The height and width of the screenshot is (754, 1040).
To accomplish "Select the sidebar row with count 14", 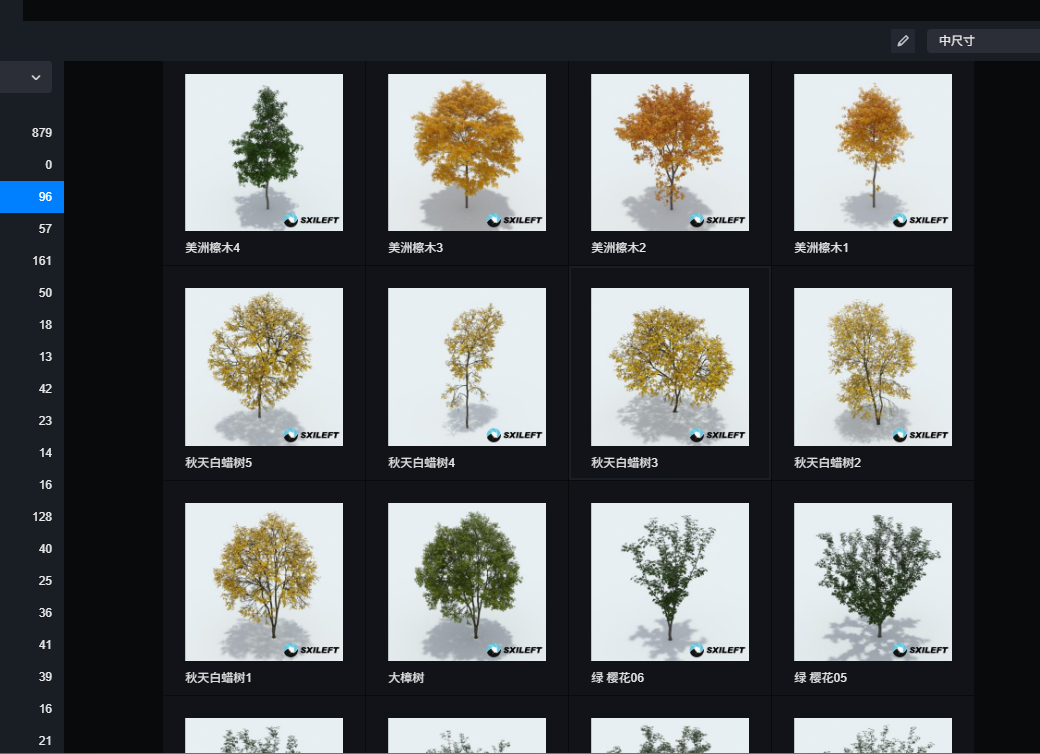I will point(32,453).
